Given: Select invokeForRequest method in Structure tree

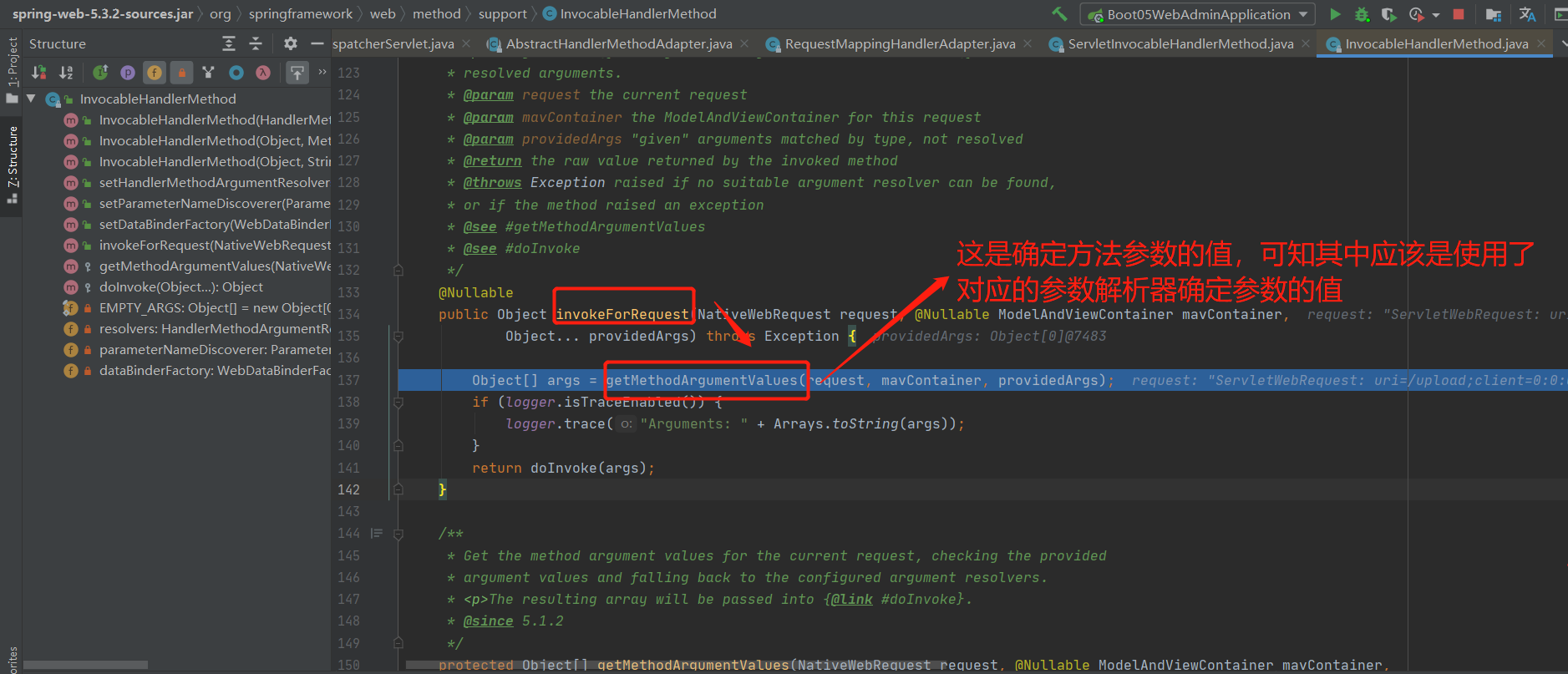Looking at the screenshot, I should tap(198, 245).
